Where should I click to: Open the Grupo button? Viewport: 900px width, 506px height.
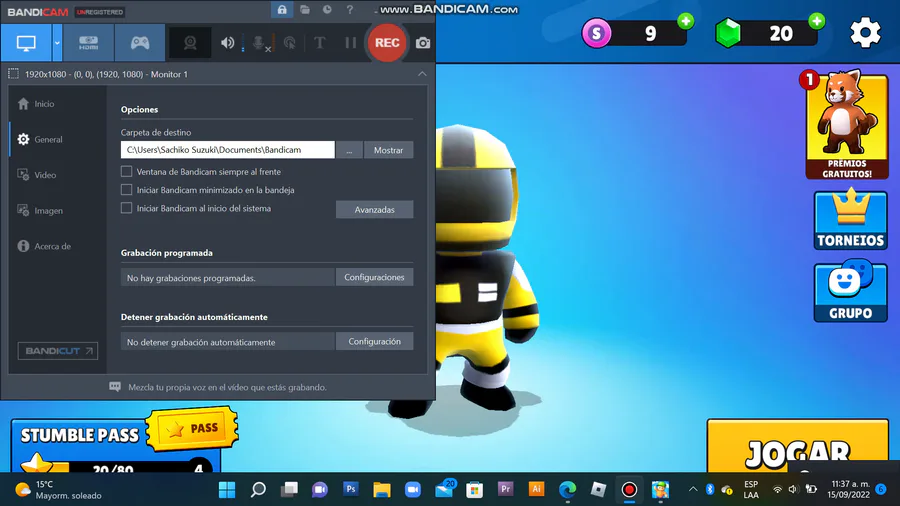pos(851,293)
